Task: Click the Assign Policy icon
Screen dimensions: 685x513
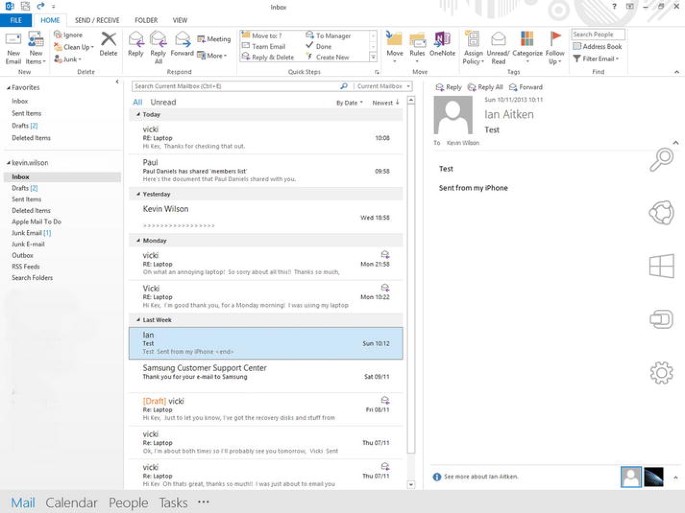Action: pos(473,39)
